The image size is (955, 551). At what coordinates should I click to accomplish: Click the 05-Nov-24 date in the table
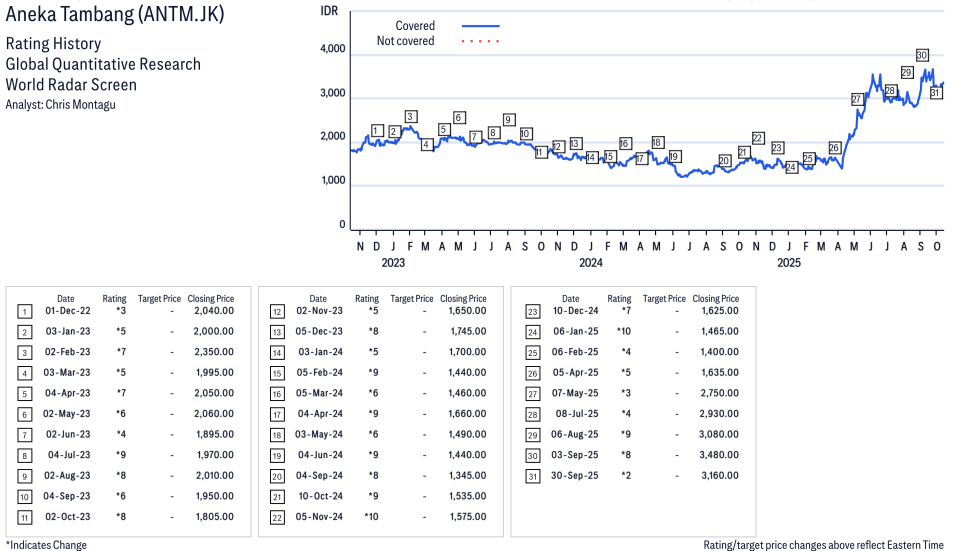(x=318, y=516)
